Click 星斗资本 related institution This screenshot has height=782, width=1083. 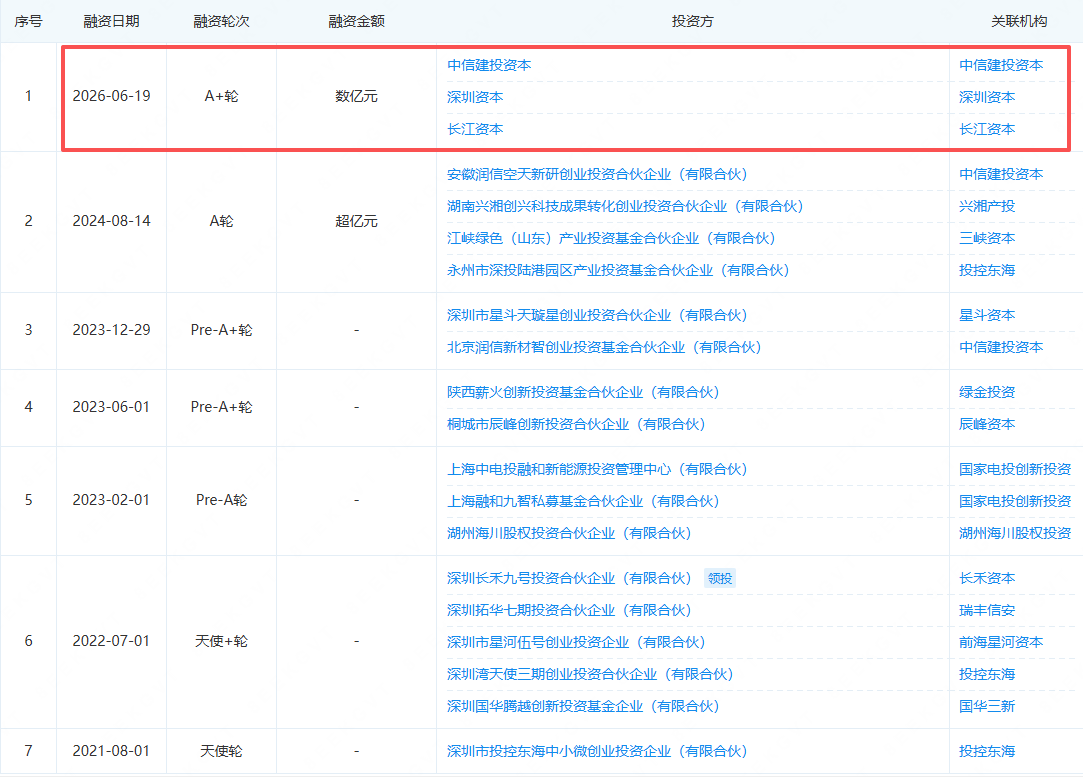click(x=987, y=316)
